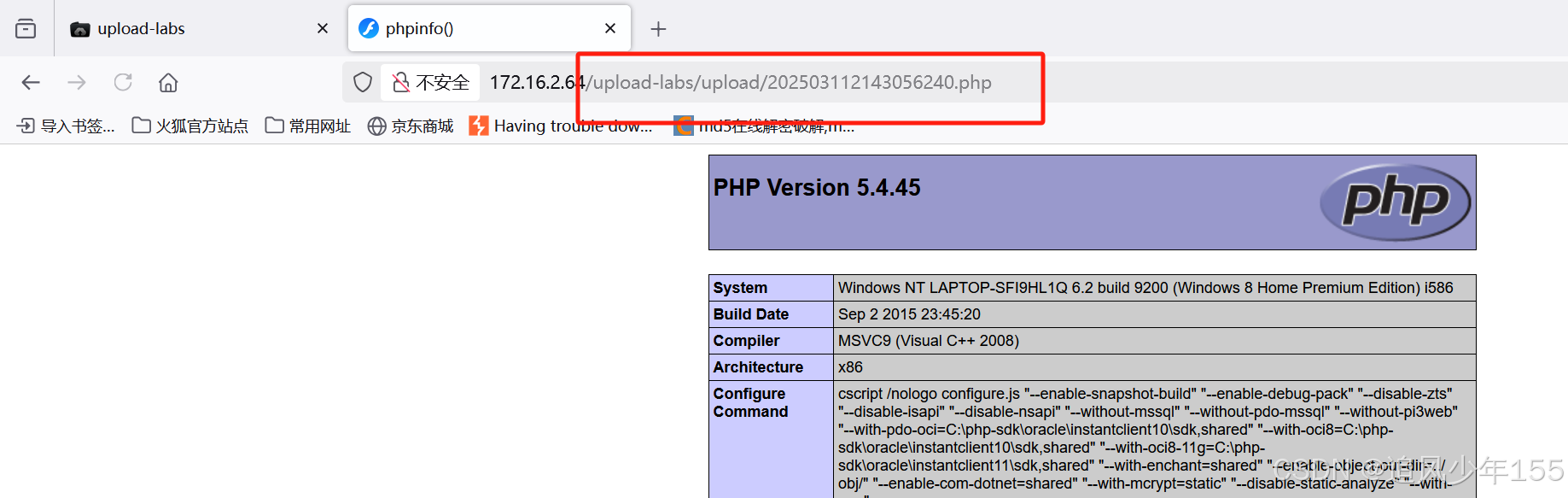Click the Sep 2 2015 23:45:20 value

click(x=909, y=314)
